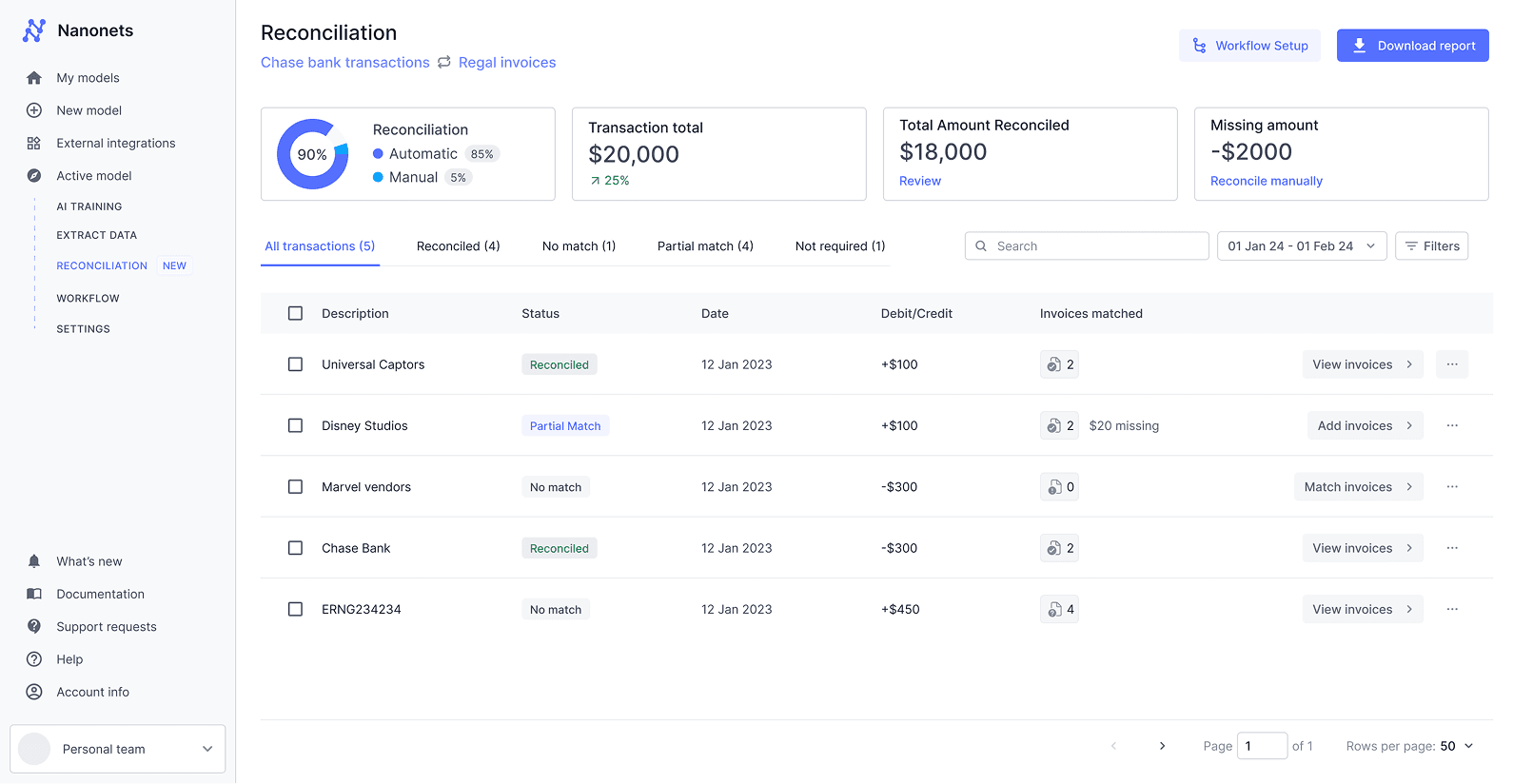Image resolution: width=1513 pixels, height=784 pixels.
Task: Open the Reconciled tab
Action: (458, 246)
